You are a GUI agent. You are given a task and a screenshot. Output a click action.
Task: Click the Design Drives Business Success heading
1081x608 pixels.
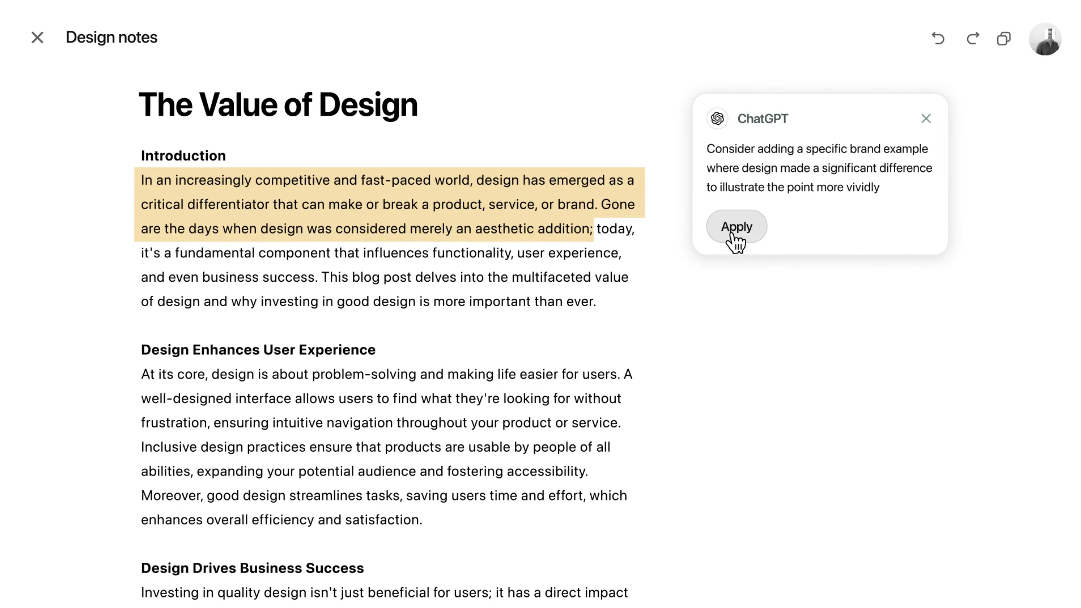tap(252, 568)
